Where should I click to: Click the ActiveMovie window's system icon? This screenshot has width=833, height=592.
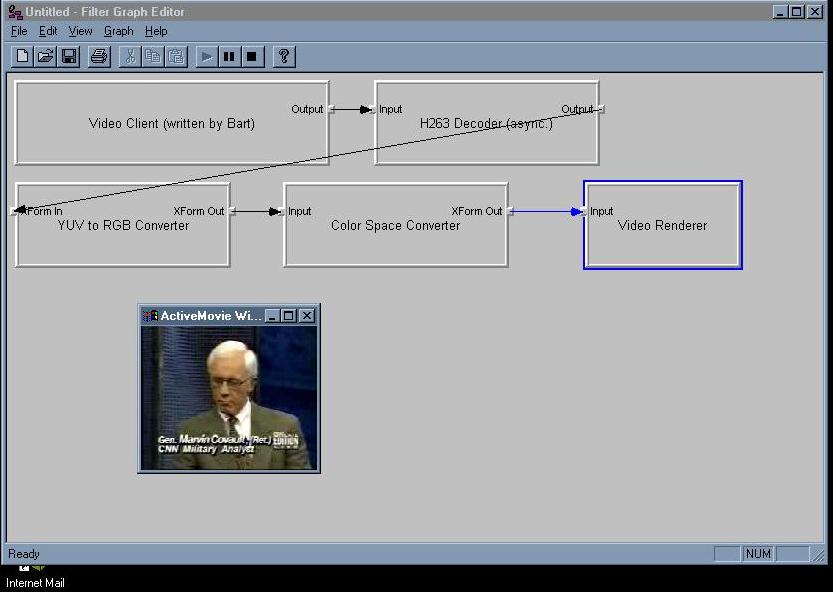click(x=150, y=316)
